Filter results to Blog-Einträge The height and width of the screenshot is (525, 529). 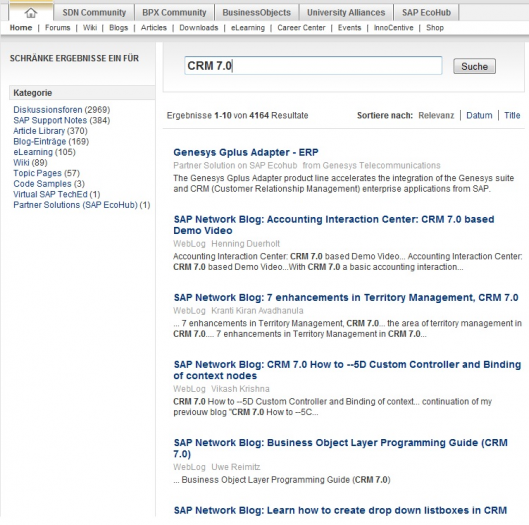pos(39,141)
